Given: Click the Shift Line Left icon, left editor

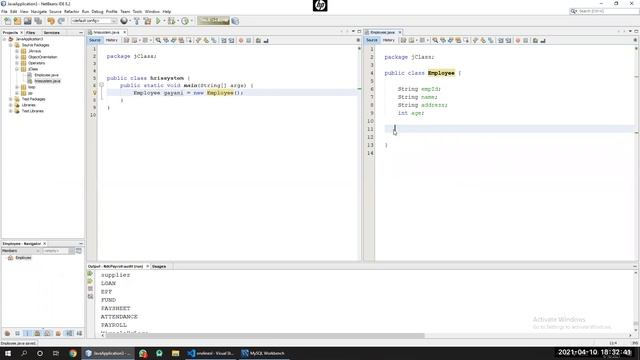Looking at the screenshot, I should pyautogui.click(x=224, y=40).
